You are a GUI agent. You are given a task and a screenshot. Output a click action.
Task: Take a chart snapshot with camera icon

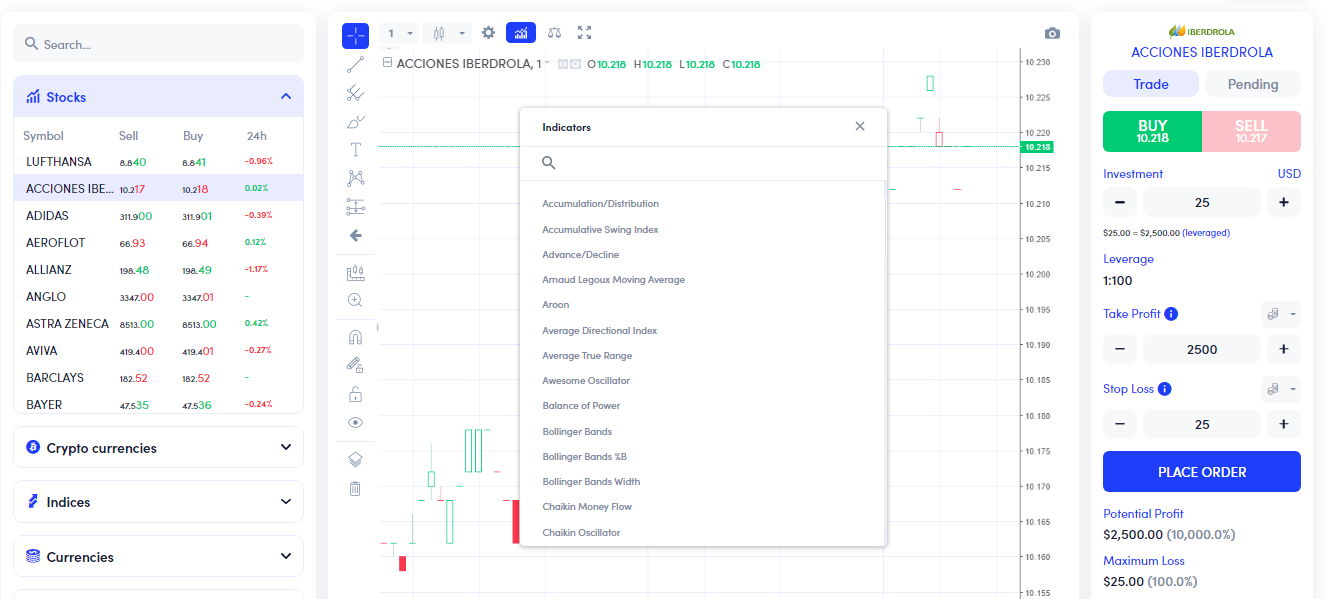(x=1052, y=33)
